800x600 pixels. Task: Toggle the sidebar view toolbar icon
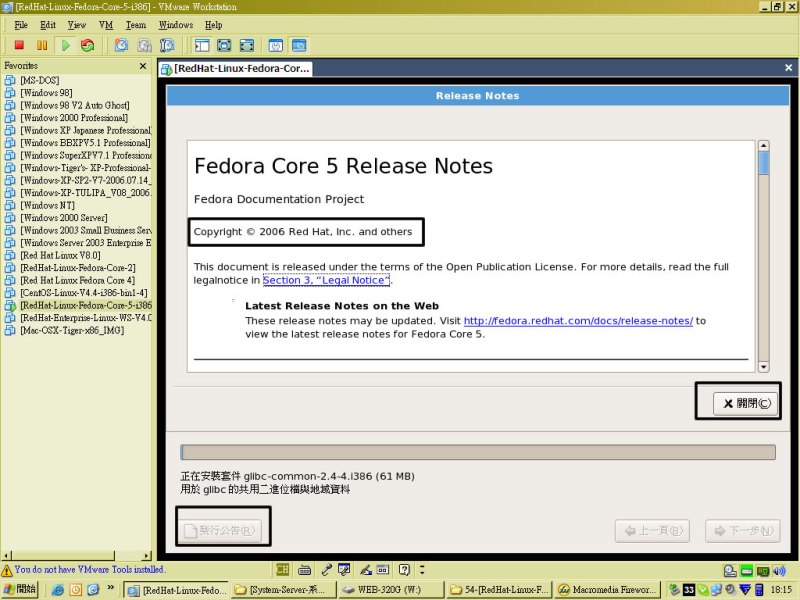pyautogui.click(x=202, y=45)
